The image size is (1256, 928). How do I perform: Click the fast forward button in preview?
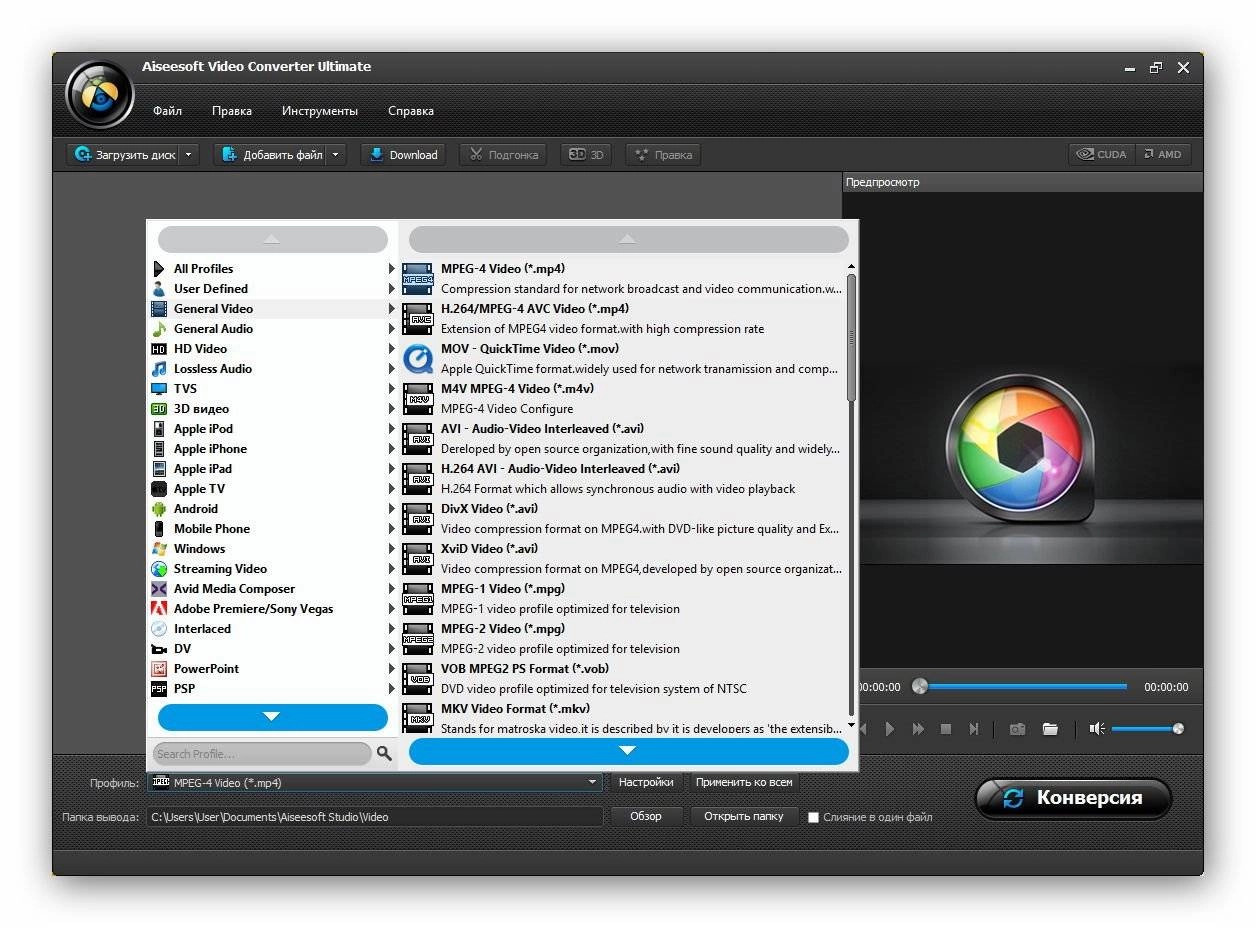click(918, 729)
